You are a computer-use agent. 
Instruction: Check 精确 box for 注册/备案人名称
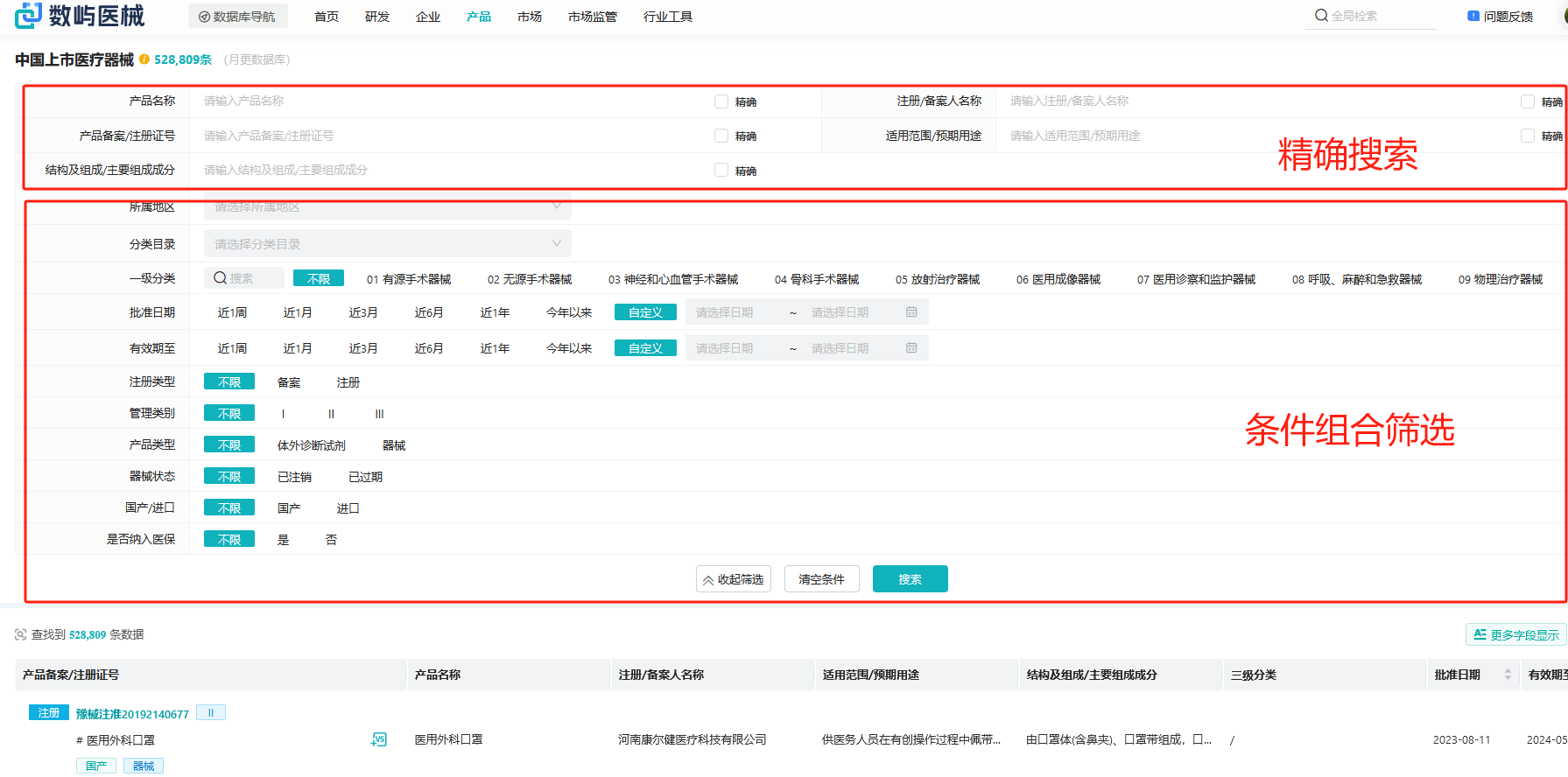click(1528, 101)
